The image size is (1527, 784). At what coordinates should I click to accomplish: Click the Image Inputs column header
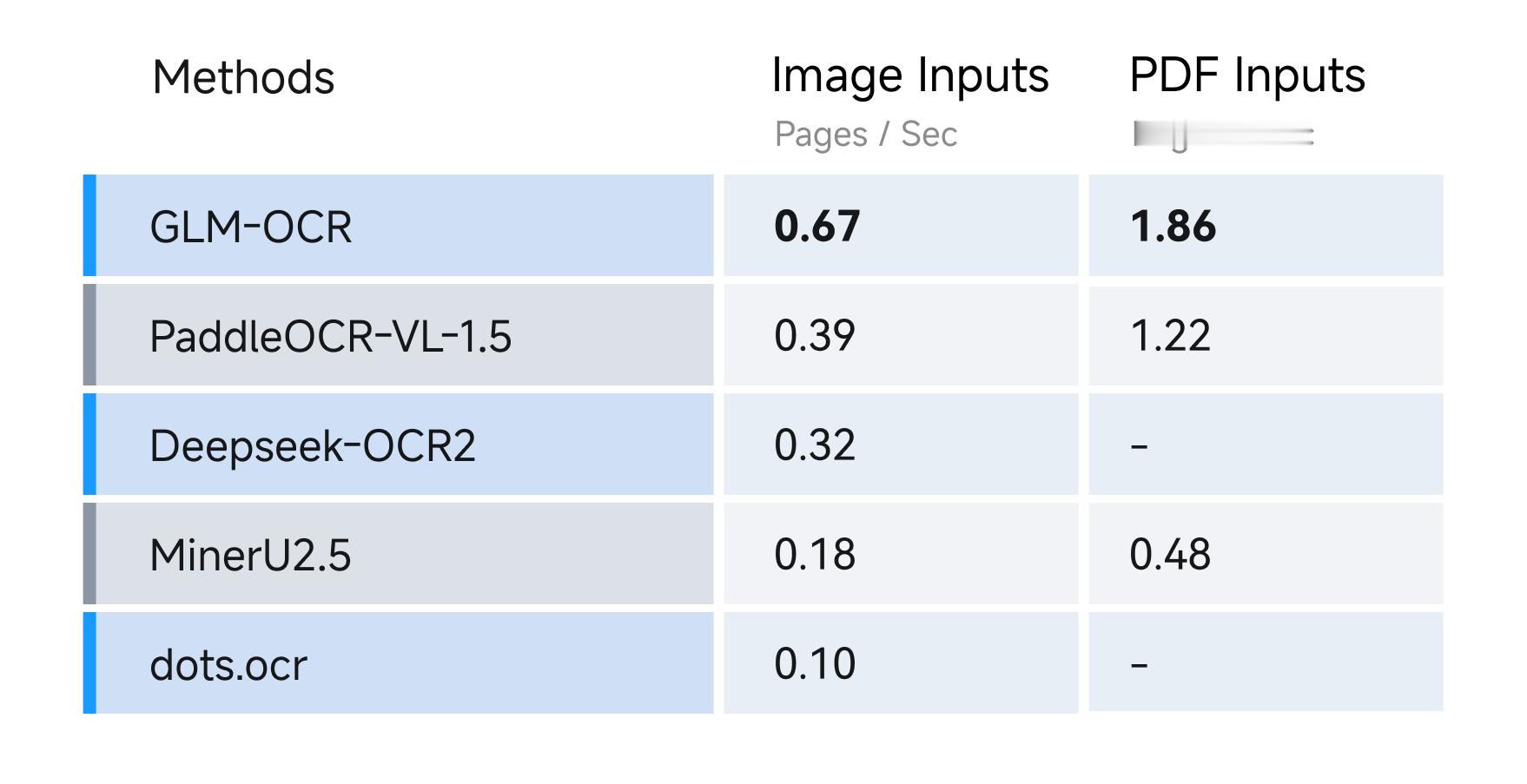click(x=910, y=76)
